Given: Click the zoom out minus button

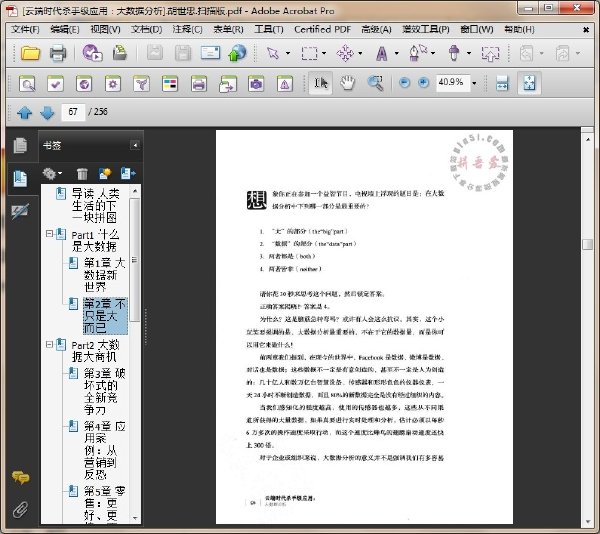Looking at the screenshot, I should [x=404, y=82].
